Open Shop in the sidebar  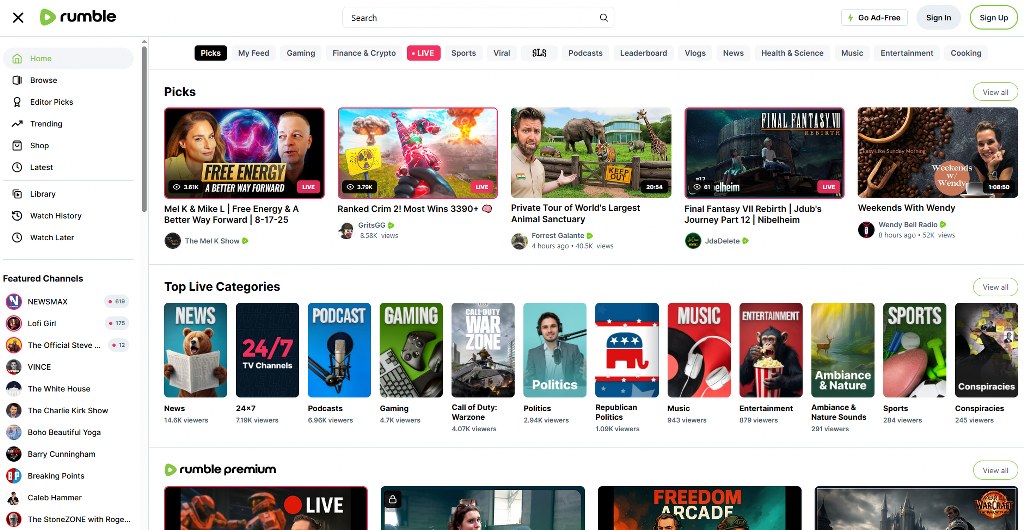(69, 146)
